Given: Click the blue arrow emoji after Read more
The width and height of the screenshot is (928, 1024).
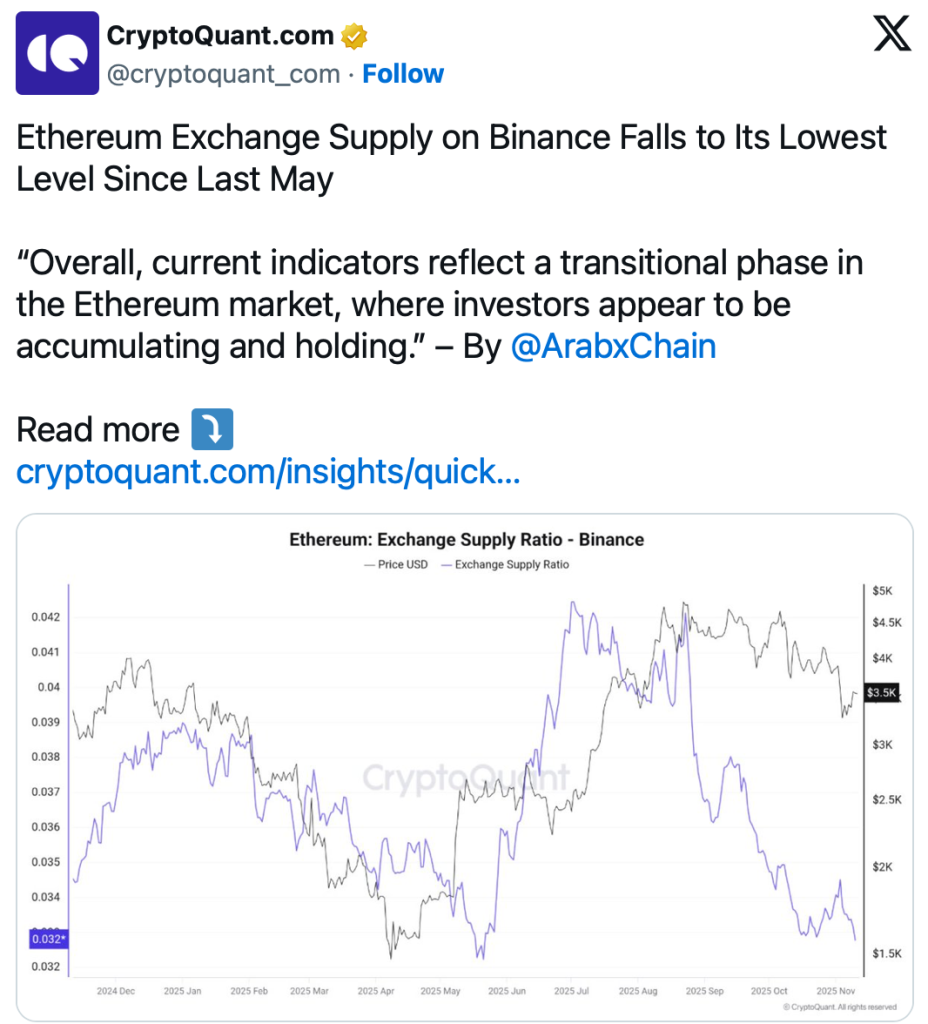Looking at the screenshot, I should [211, 430].
